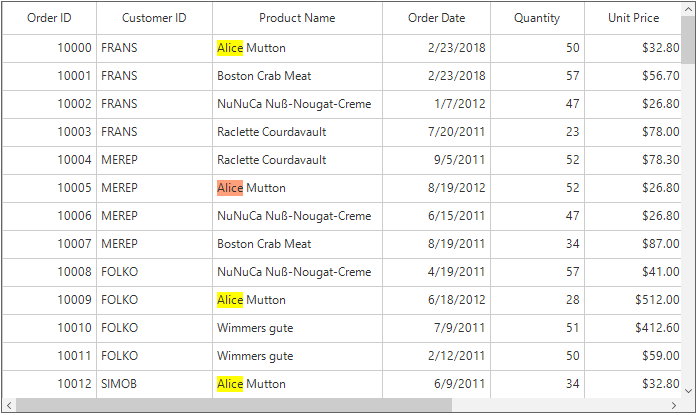Click FOLKO customer cell in order 10008 row
This screenshot has width=697, height=415.
(x=154, y=272)
